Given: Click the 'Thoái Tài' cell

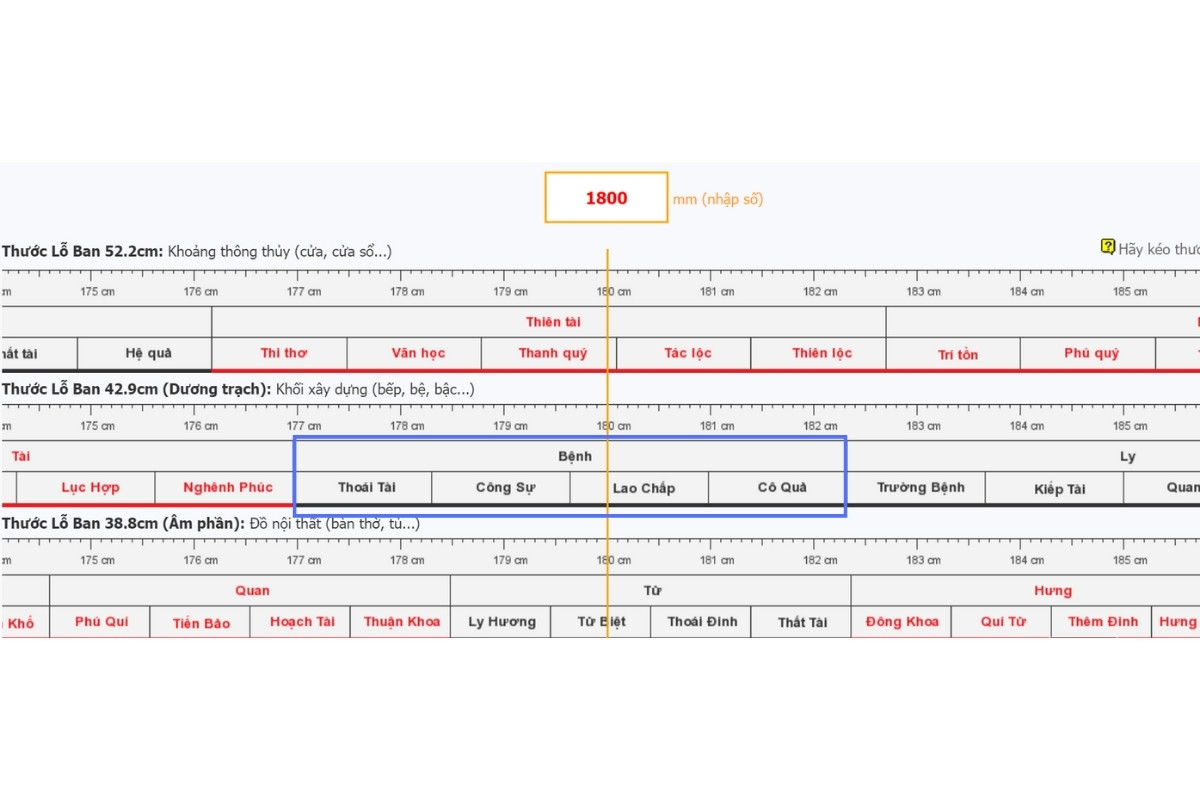Looking at the screenshot, I should pos(364,488).
